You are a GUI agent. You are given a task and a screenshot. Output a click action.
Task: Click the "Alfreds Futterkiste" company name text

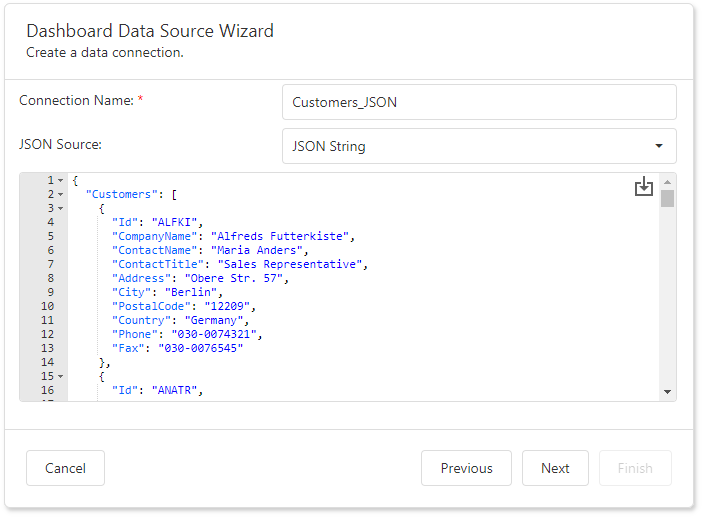278,236
